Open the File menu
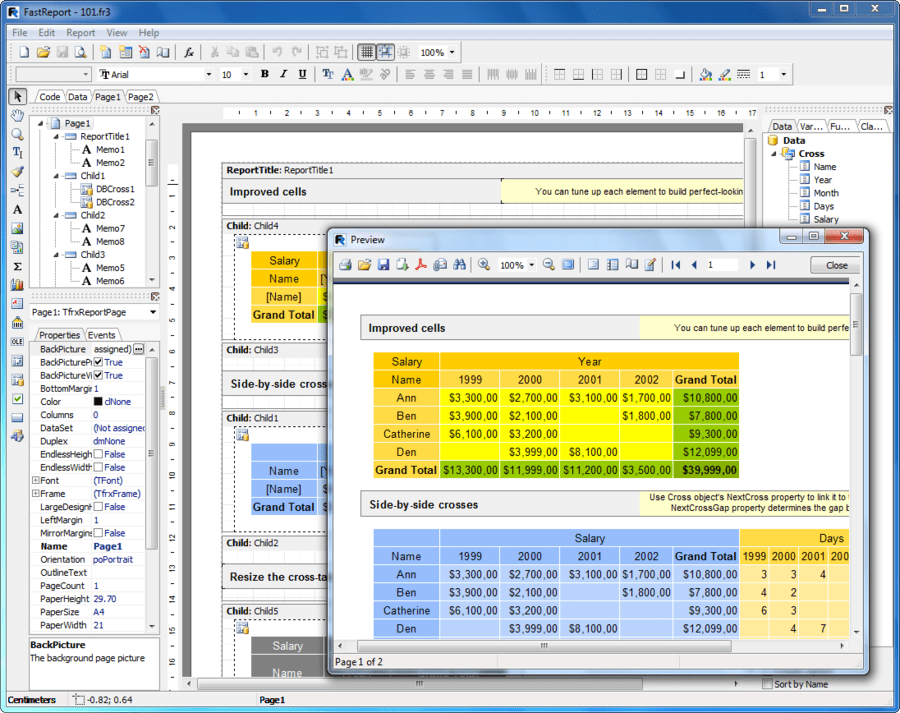The image size is (900, 713). (20, 33)
